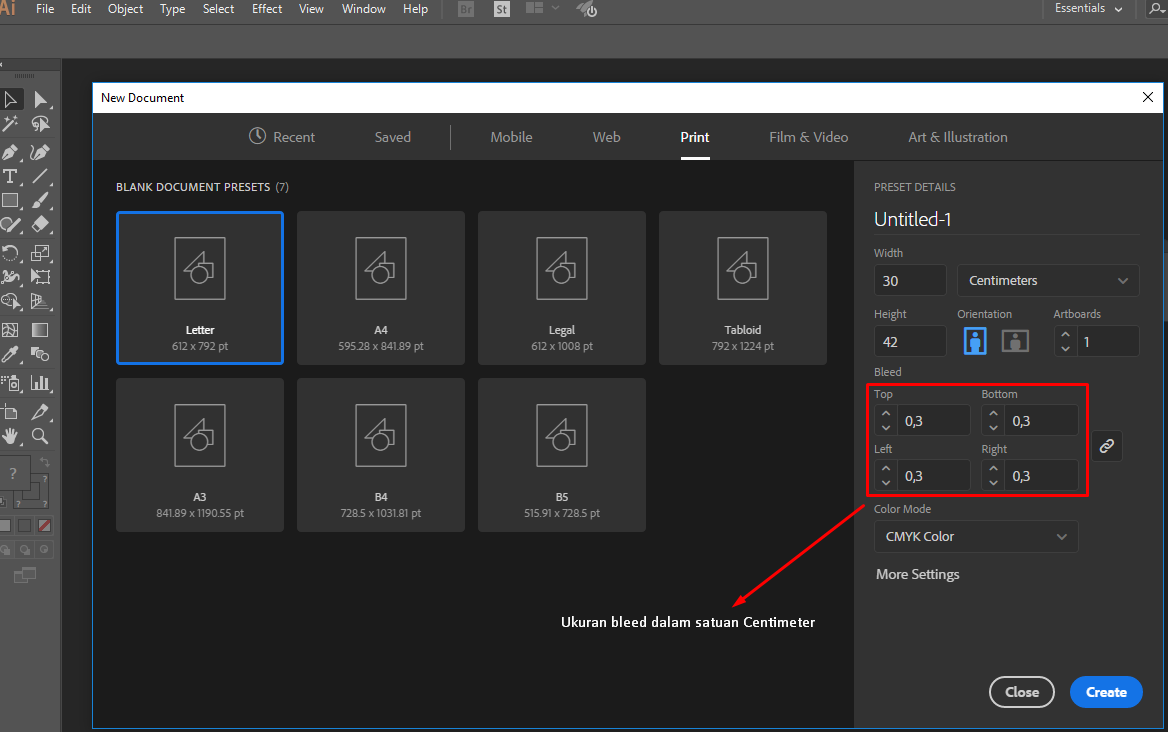1168x732 pixels.
Task: Select the Line Segment tool
Action: click(x=40, y=176)
